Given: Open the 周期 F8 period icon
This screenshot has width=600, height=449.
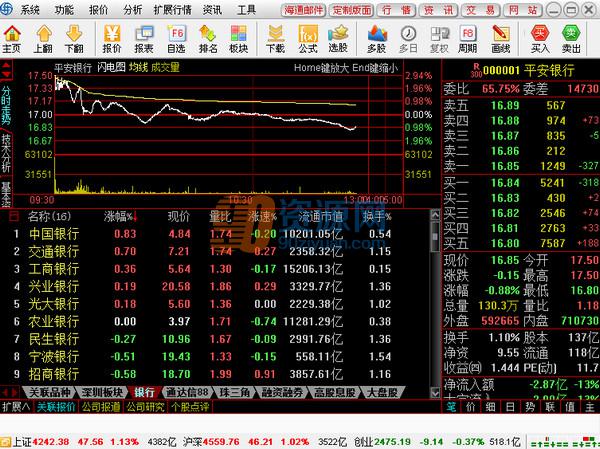Looking at the screenshot, I should (x=468, y=39).
